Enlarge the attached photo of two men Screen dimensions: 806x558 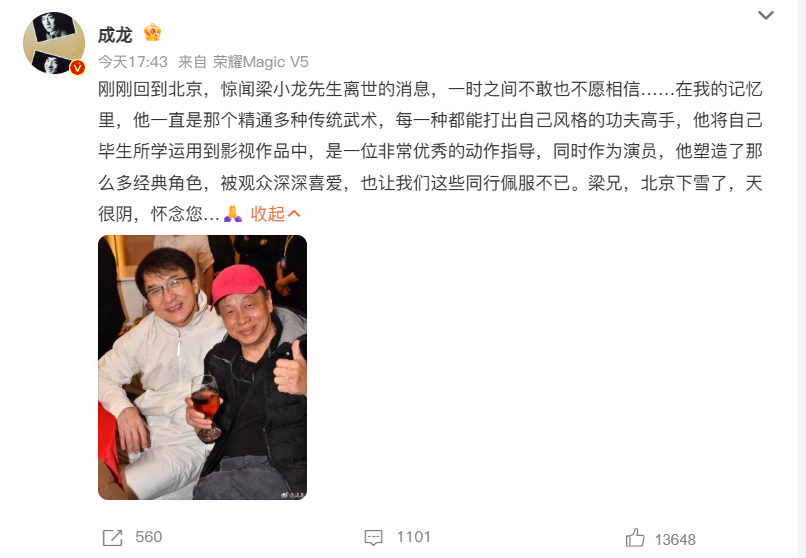click(203, 367)
